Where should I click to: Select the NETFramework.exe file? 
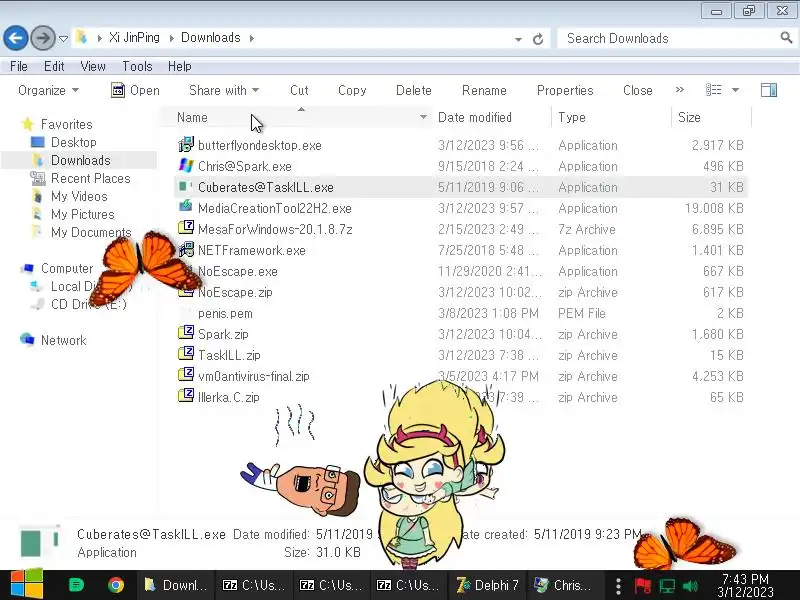[x=252, y=251]
